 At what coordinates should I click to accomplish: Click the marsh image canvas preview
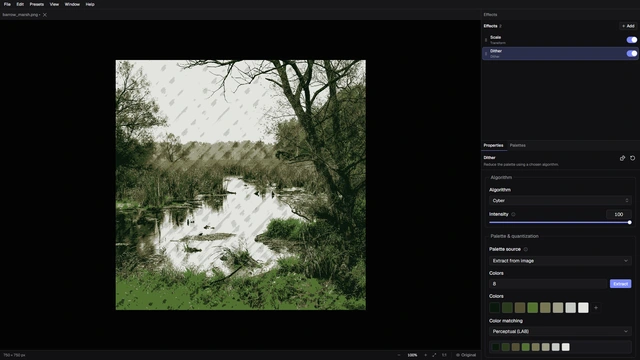pyautogui.click(x=240, y=185)
